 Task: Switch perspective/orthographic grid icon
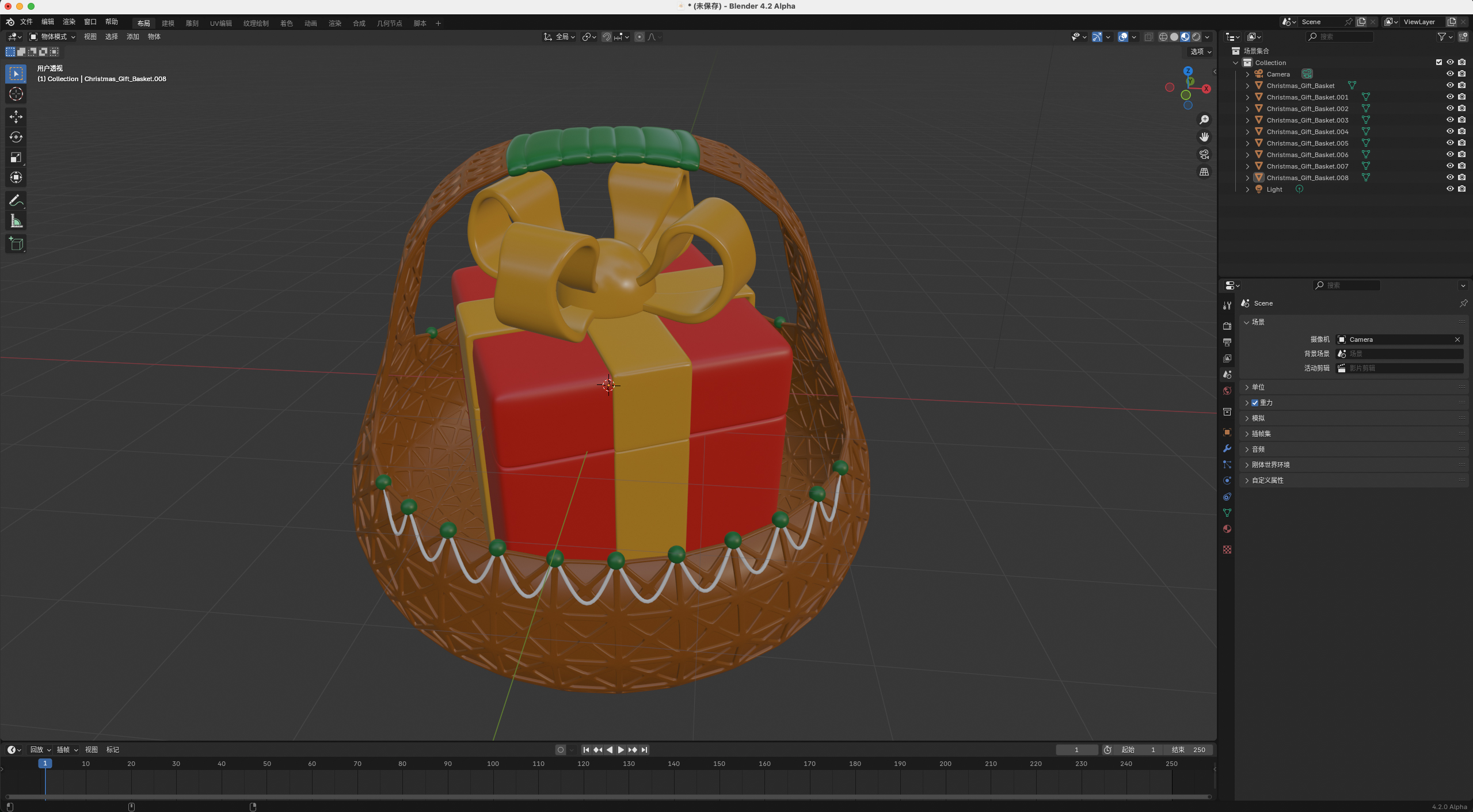[1204, 172]
